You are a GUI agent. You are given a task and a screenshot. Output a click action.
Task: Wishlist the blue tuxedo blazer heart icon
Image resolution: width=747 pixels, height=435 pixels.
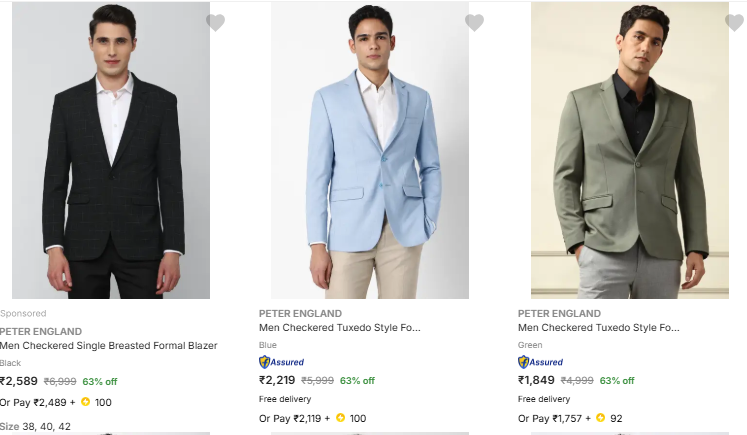(x=474, y=23)
